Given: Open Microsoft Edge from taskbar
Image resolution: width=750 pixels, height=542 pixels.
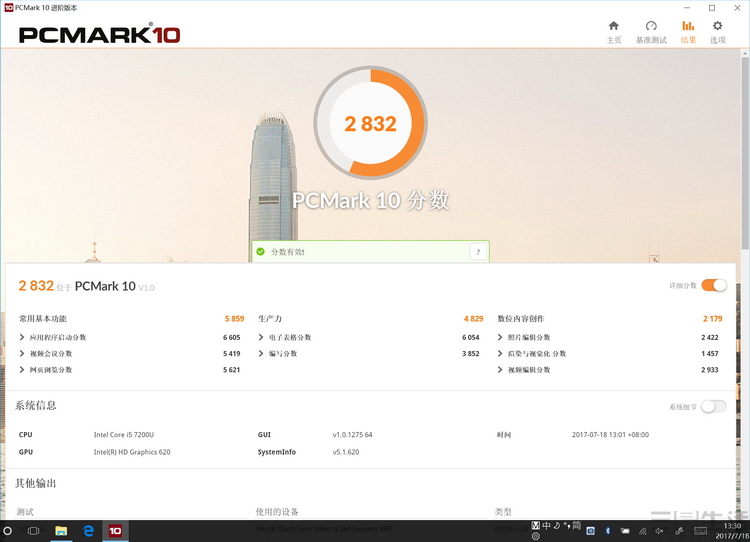Looking at the screenshot, I should click(88, 531).
